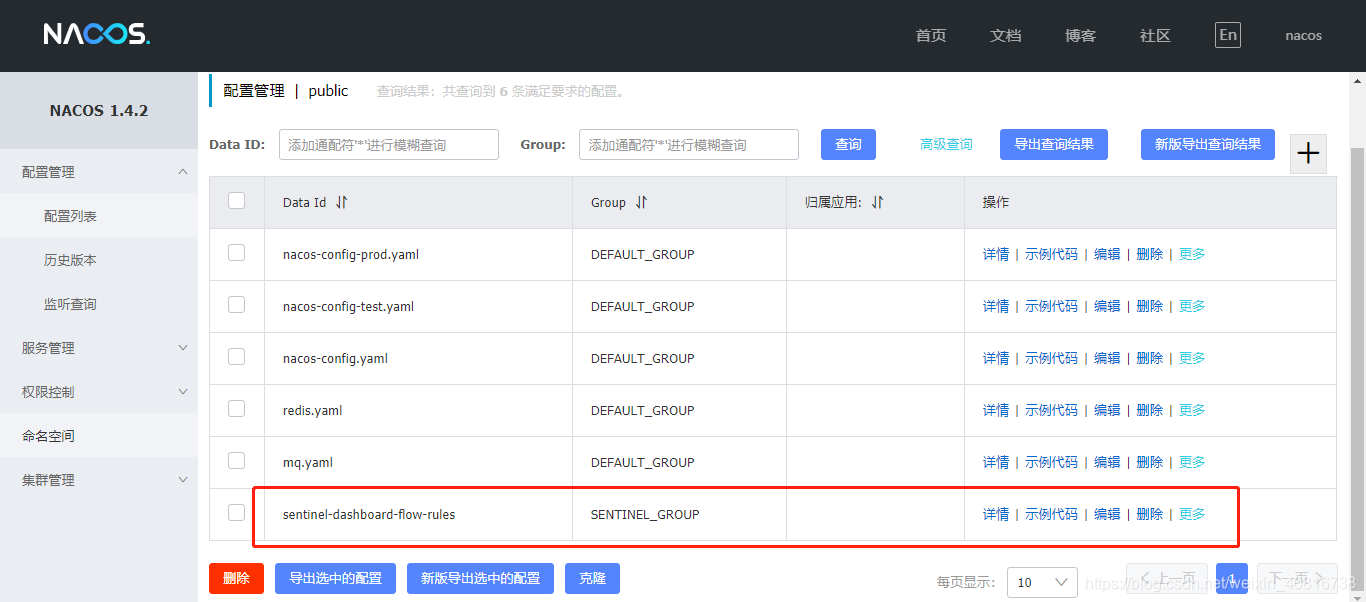Open 示例代码 for nacos-config-test.yaml
1366x602 pixels.
click(x=1051, y=306)
